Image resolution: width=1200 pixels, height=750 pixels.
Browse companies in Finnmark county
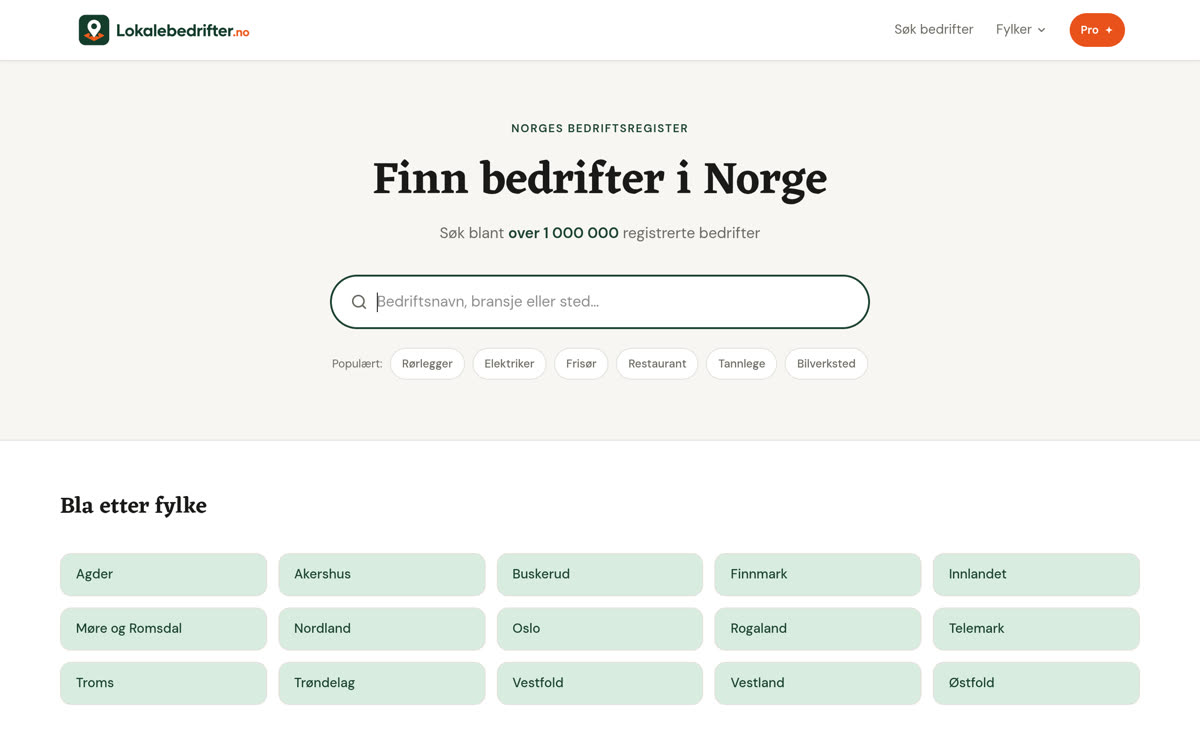tap(818, 574)
